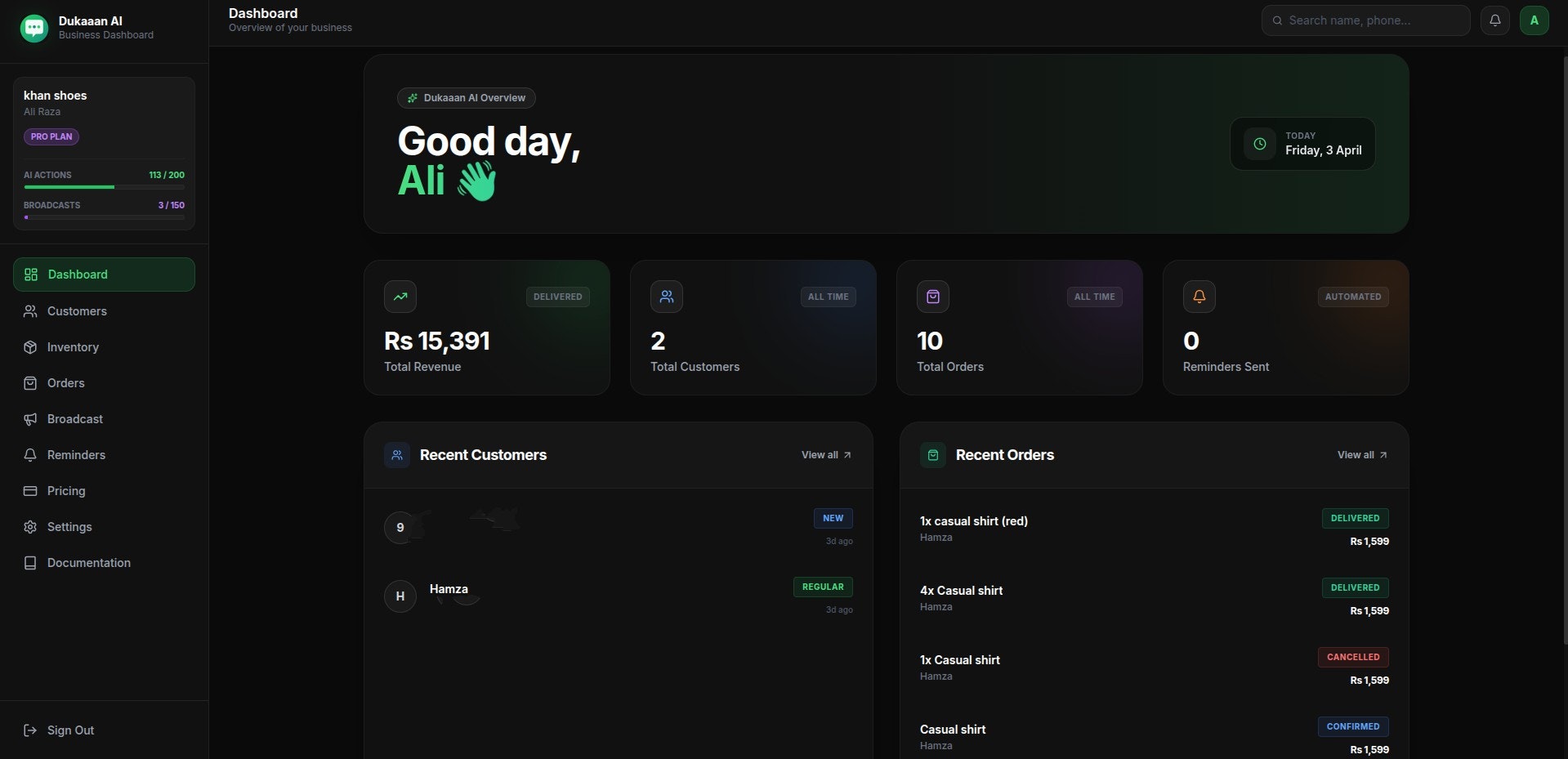This screenshot has width=1568, height=759.
Task: Click the Total Revenue trend arrow icon
Action: click(x=400, y=297)
